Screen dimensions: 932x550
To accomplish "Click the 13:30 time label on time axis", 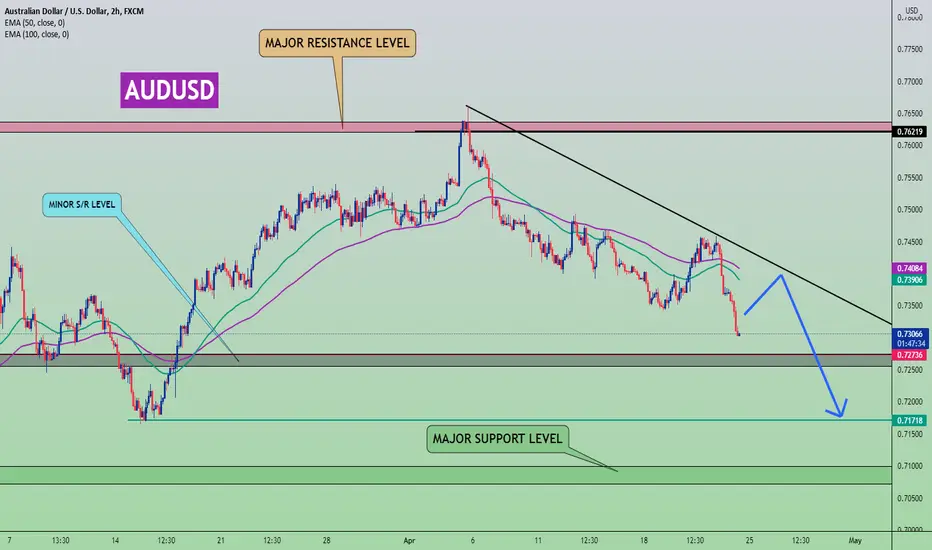I will (61, 540).
